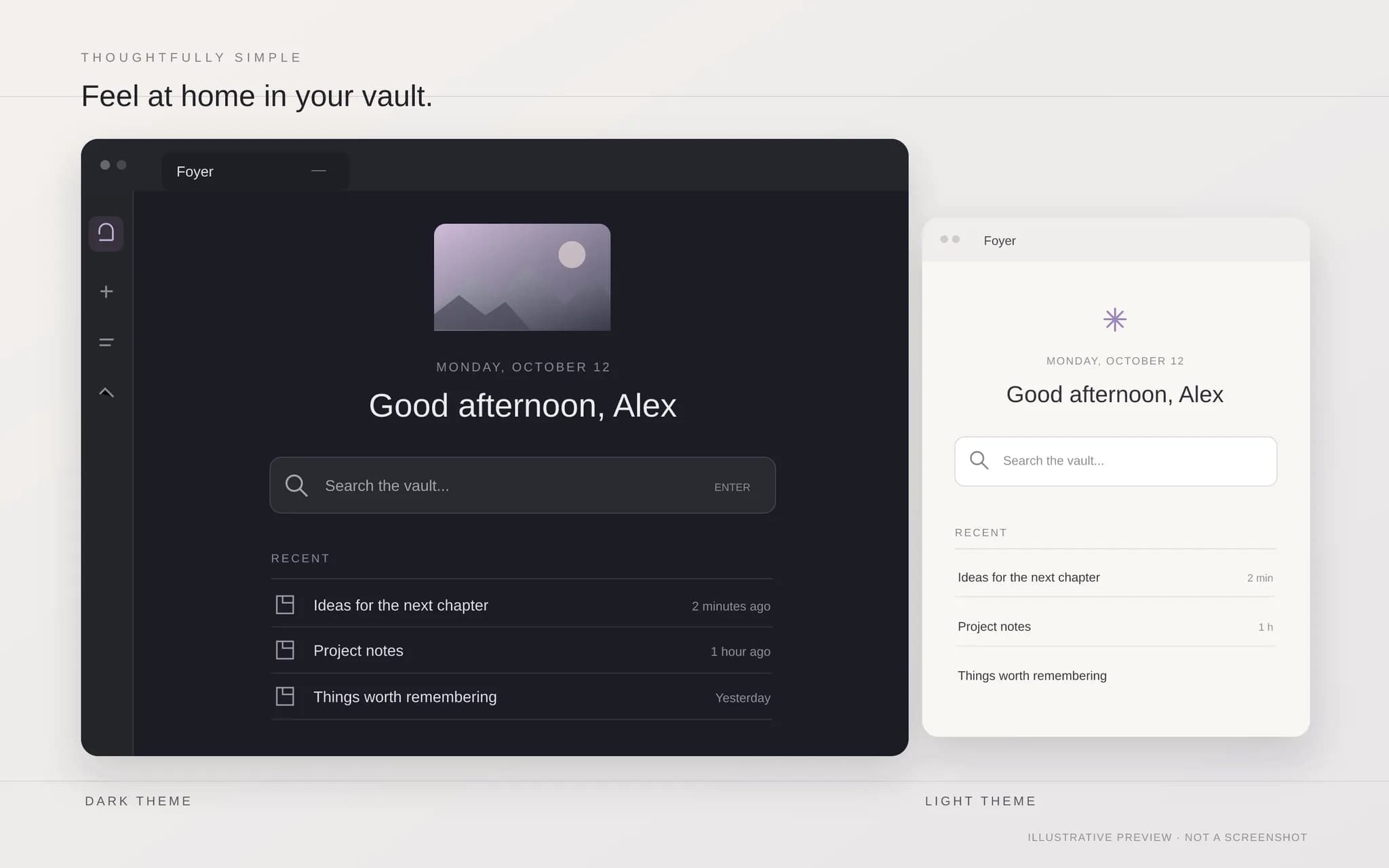Screen dimensions: 1389x868
Task: Click the upward chevron in dark sidebar
Action: click(106, 392)
